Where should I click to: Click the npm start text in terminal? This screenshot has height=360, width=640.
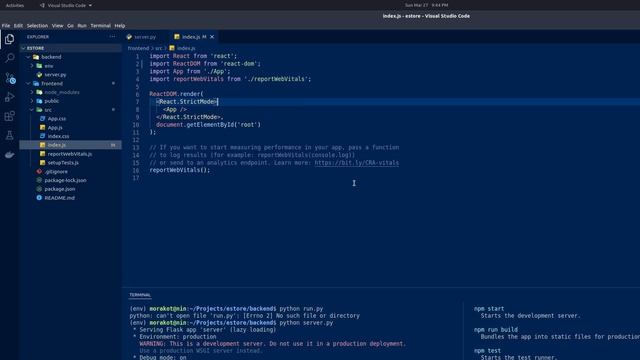pos(489,309)
